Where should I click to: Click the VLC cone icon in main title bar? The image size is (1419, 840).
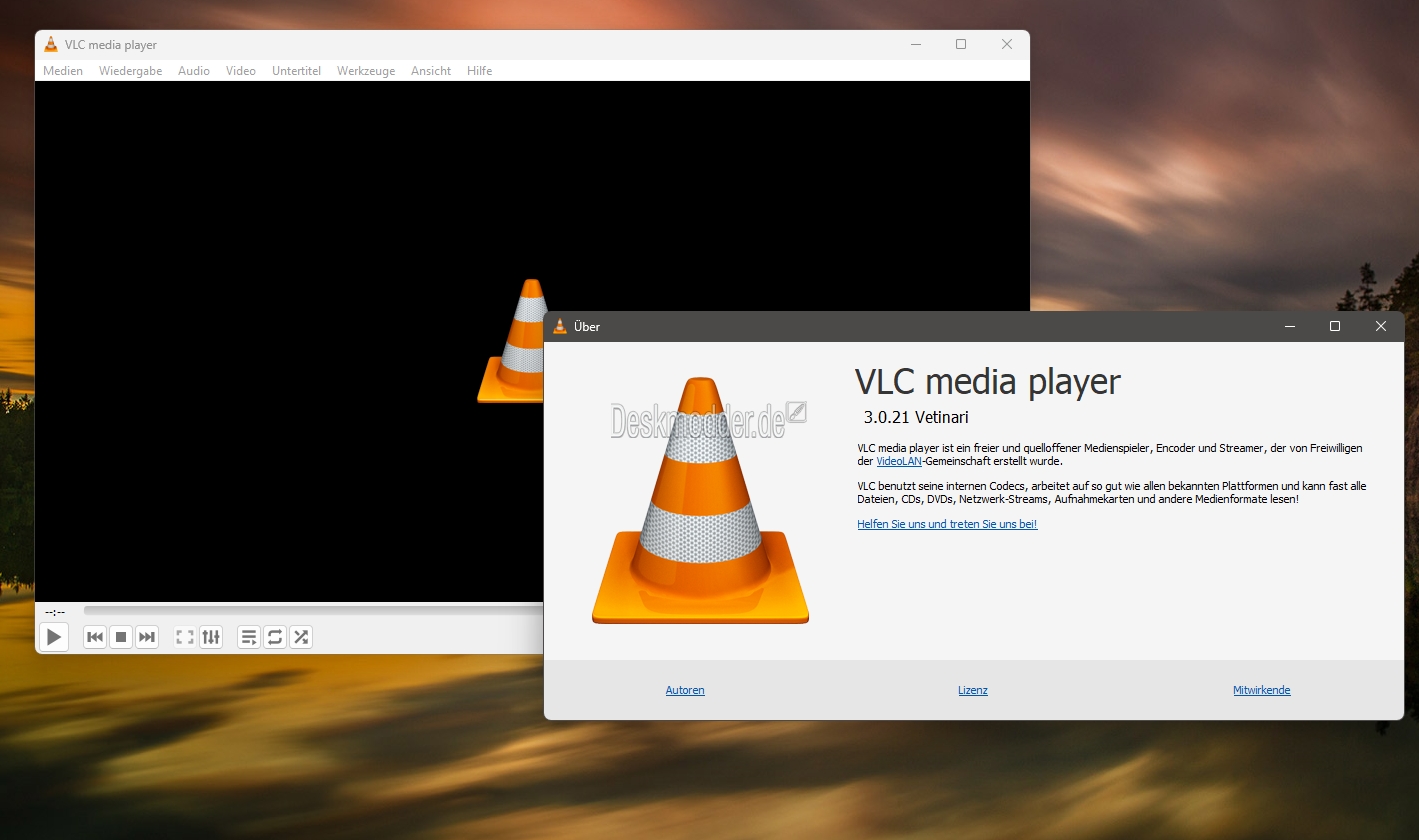click(x=51, y=44)
